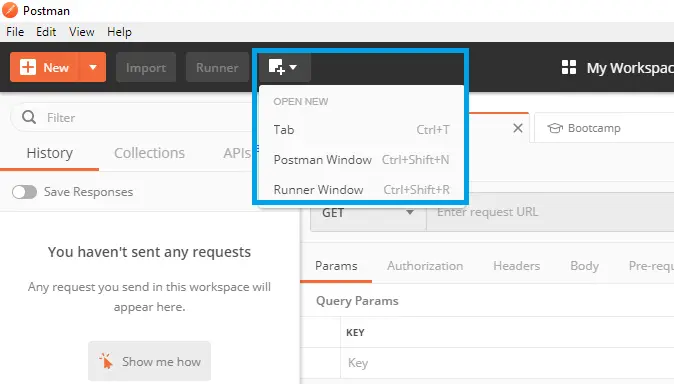This screenshot has height=384, width=674.
Task: Open the GET method dropdown
Action: (368, 212)
